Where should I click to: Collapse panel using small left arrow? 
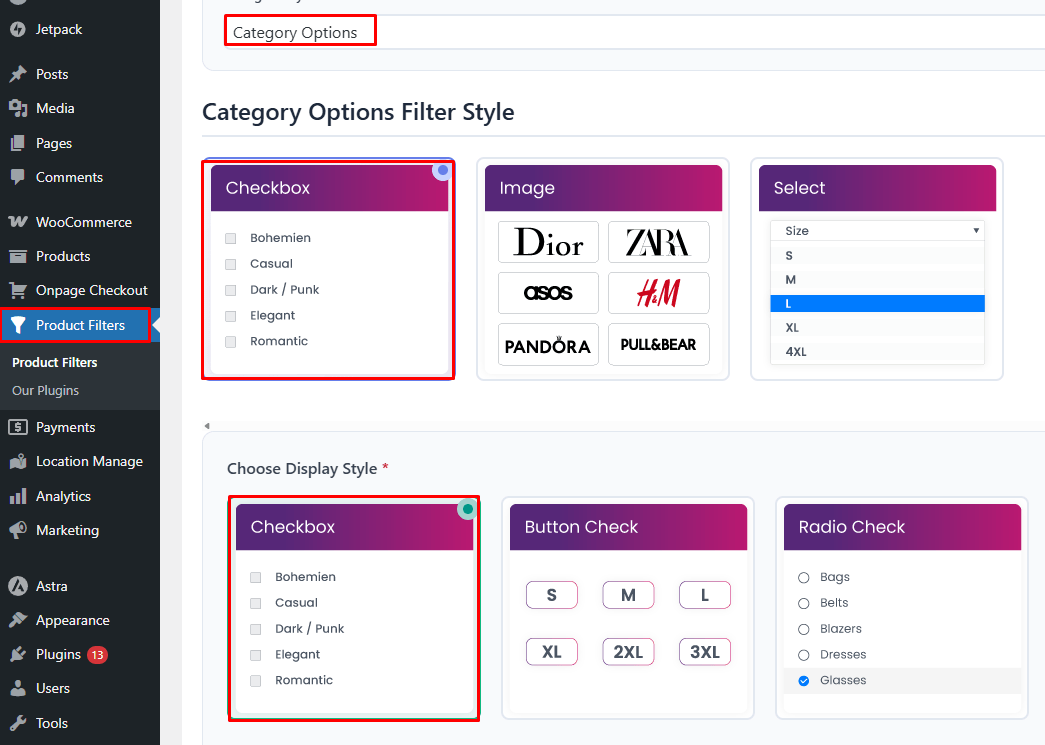(207, 426)
